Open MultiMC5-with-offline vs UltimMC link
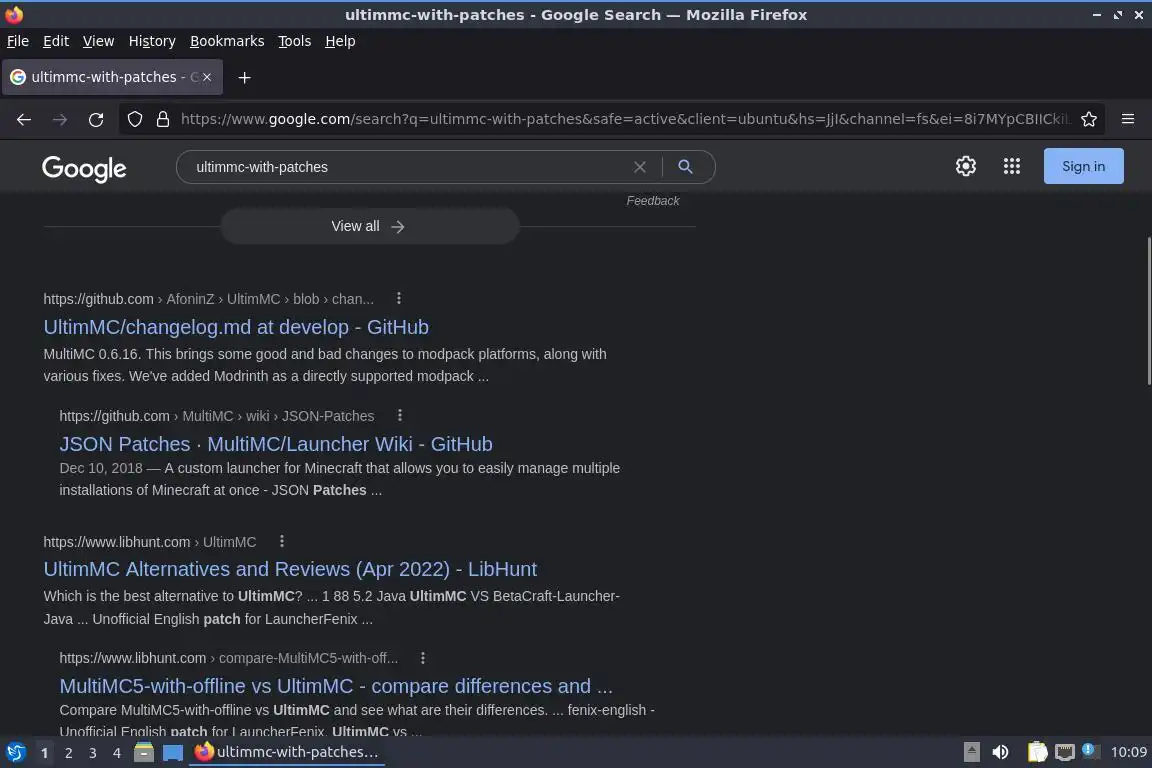The image size is (1152, 768). tap(336, 686)
